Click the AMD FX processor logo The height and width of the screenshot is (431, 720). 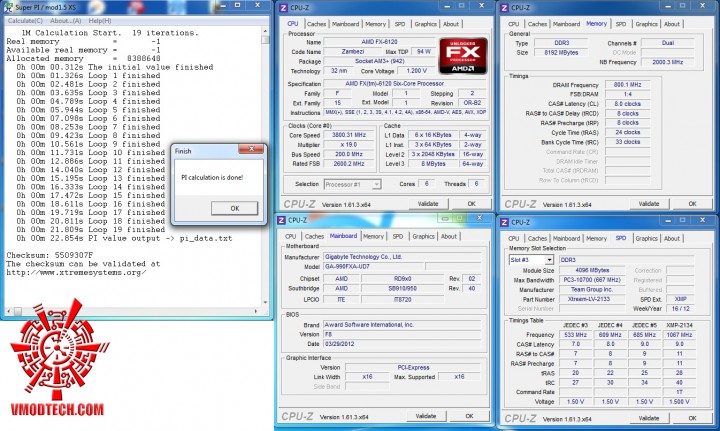[463, 56]
